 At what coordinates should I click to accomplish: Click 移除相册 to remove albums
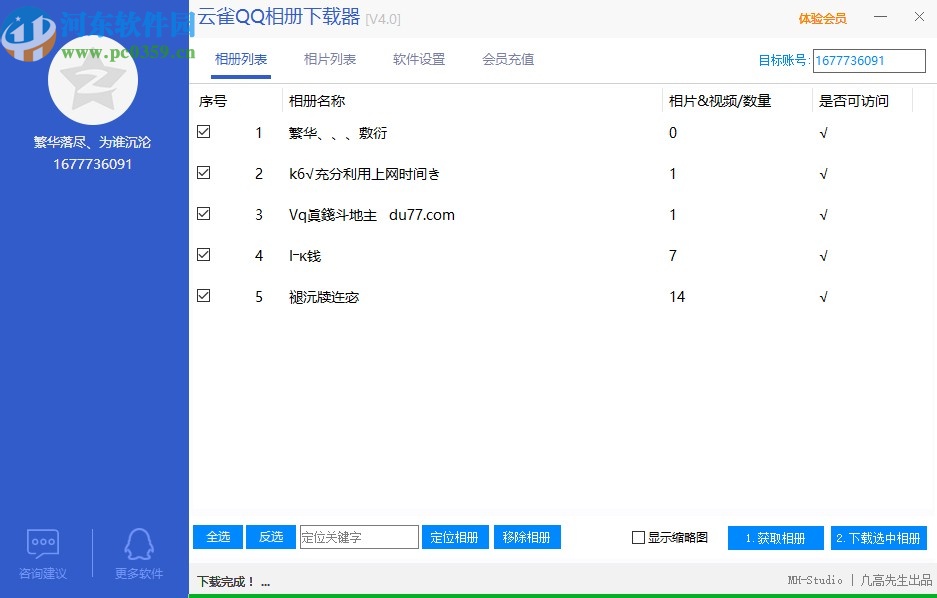[527, 537]
